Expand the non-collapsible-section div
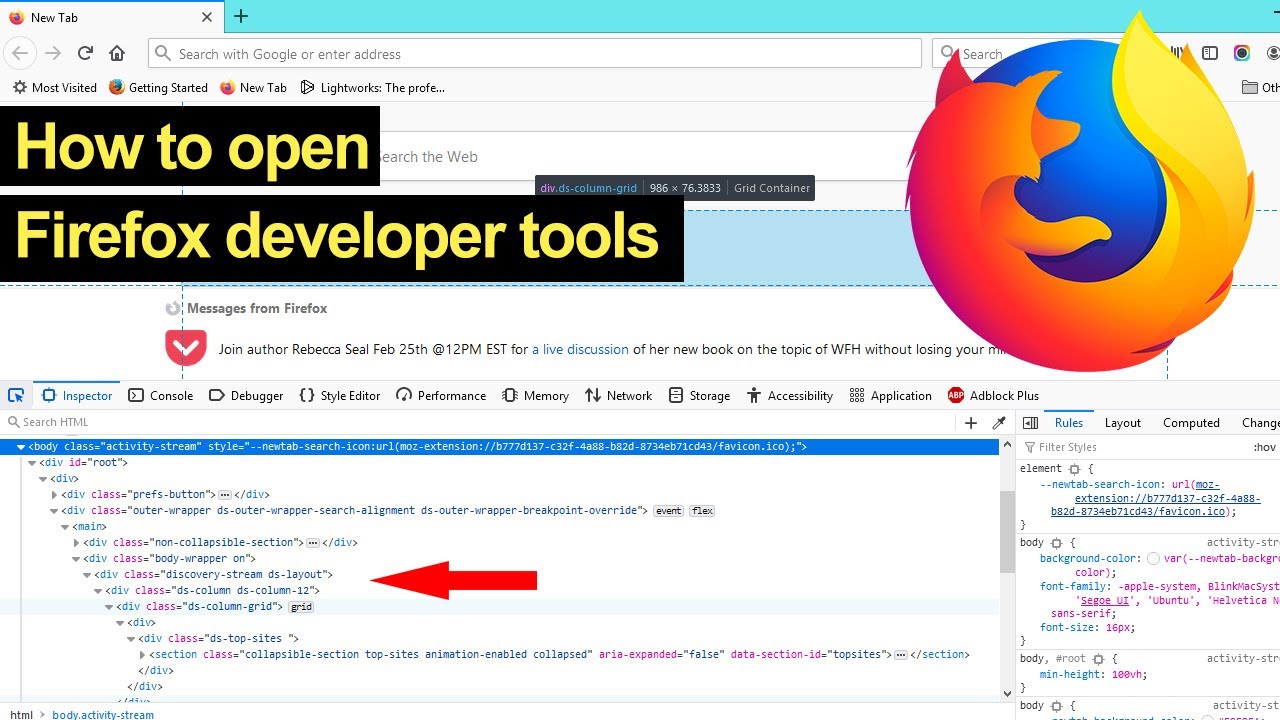The width and height of the screenshot is (1280, 720). (76, 543)
